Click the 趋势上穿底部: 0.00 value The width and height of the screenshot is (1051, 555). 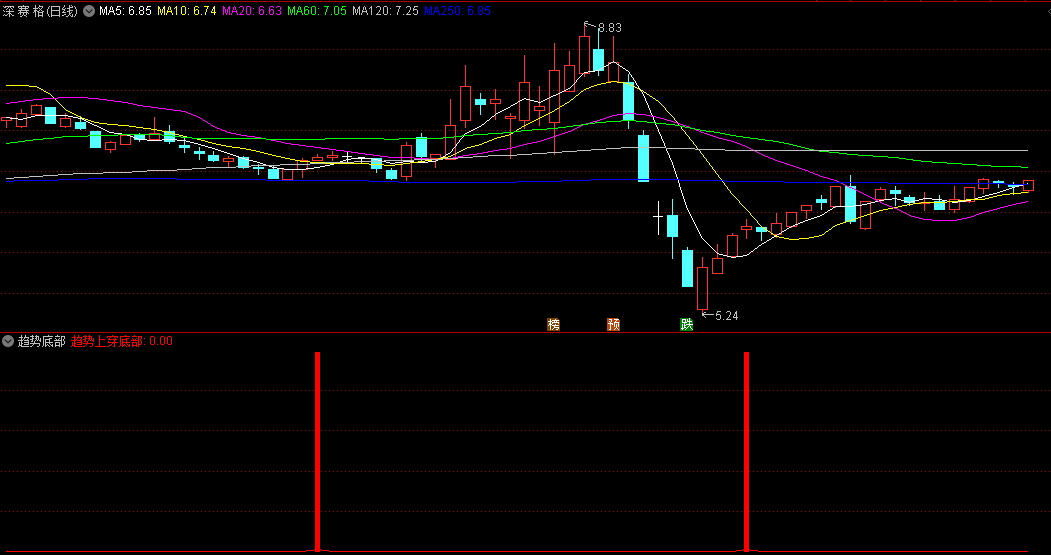[x=121, y=341]
